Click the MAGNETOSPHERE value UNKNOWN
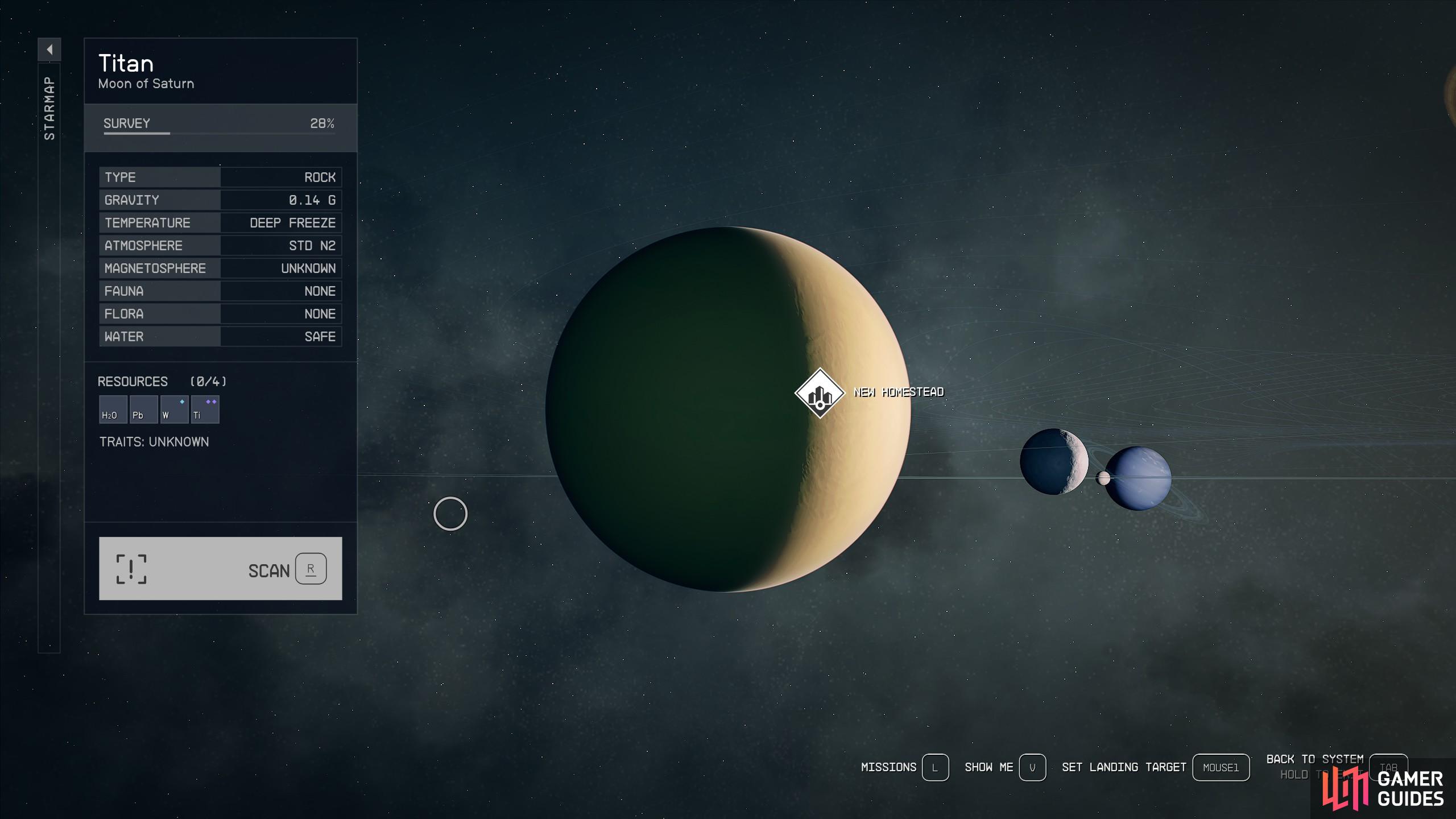 (x=308, y=268)
